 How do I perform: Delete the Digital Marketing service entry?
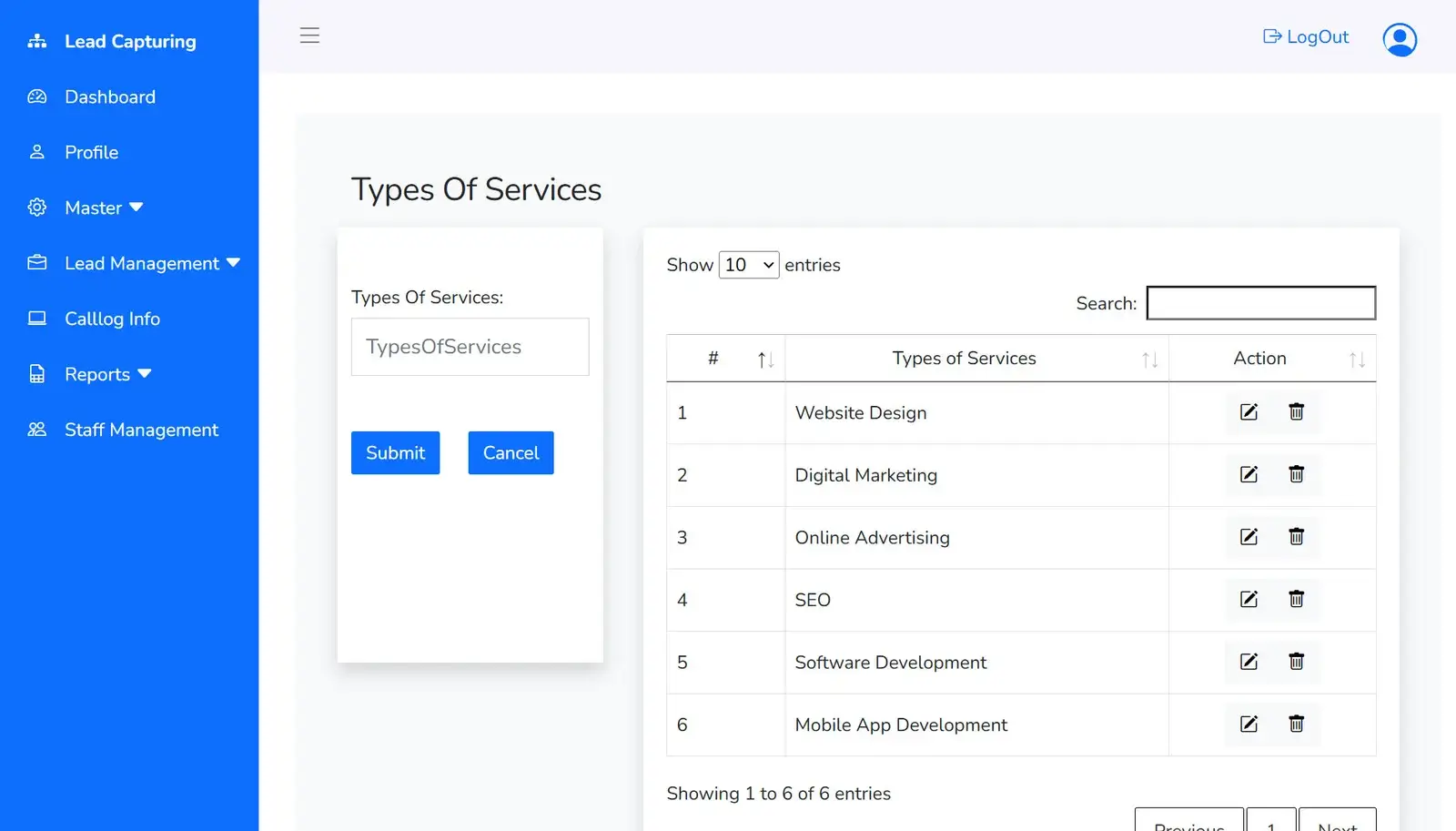tap(1296, 474)
